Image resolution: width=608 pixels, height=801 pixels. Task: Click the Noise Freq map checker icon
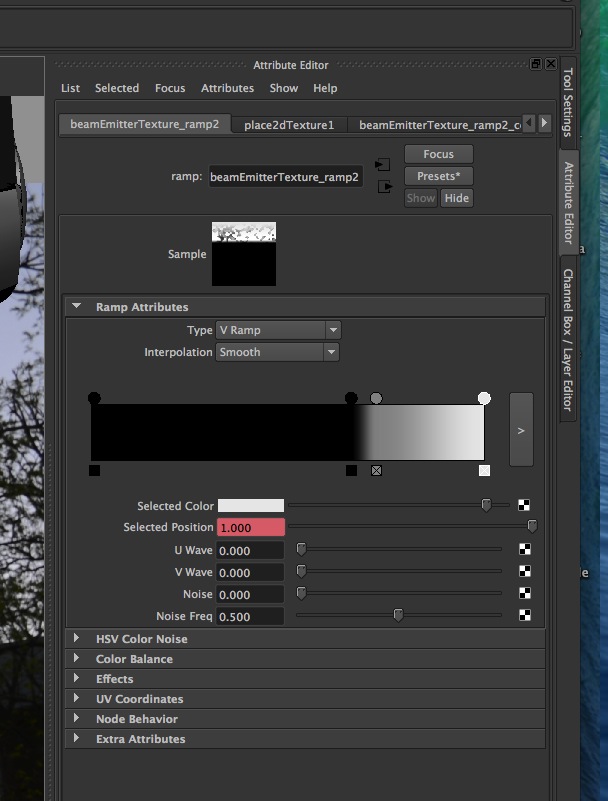pyautogui.click(x=525, y=615)
